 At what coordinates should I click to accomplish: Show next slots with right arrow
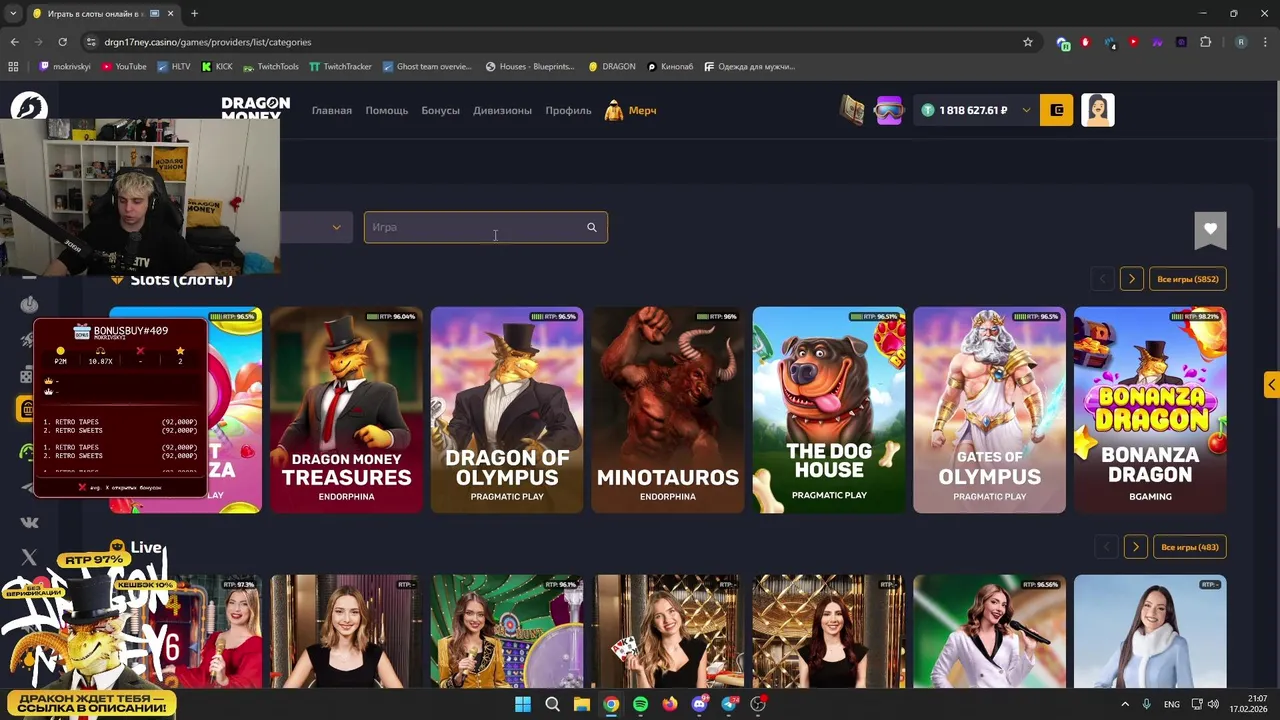[x=1132, y=279]
